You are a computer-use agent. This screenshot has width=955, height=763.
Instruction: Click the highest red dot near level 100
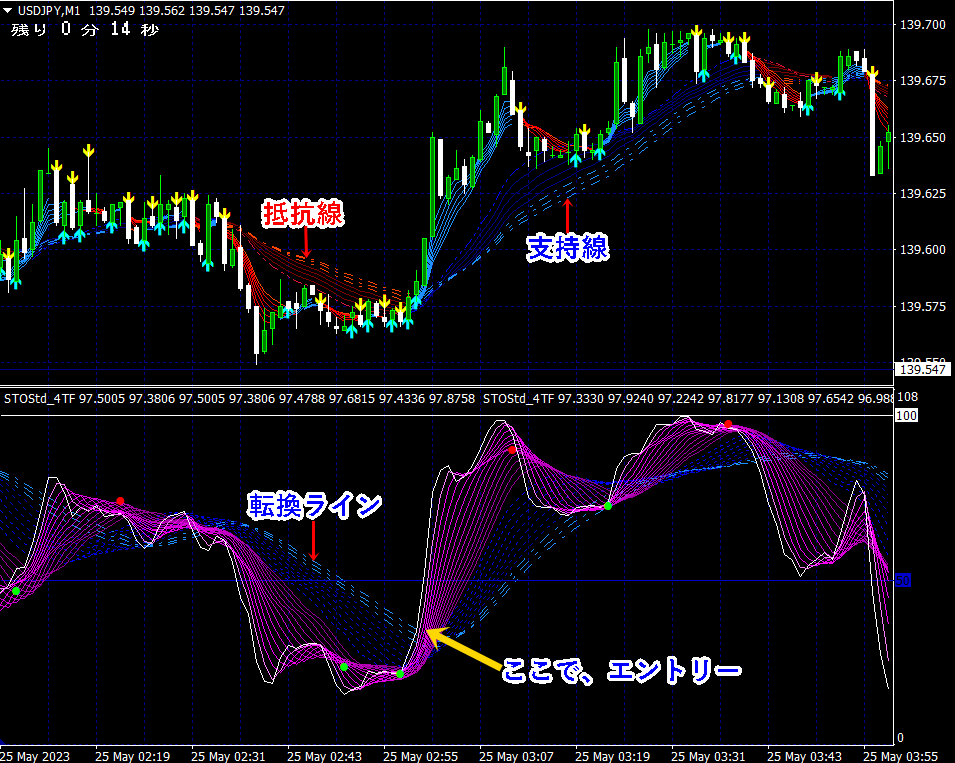[728, 425]
